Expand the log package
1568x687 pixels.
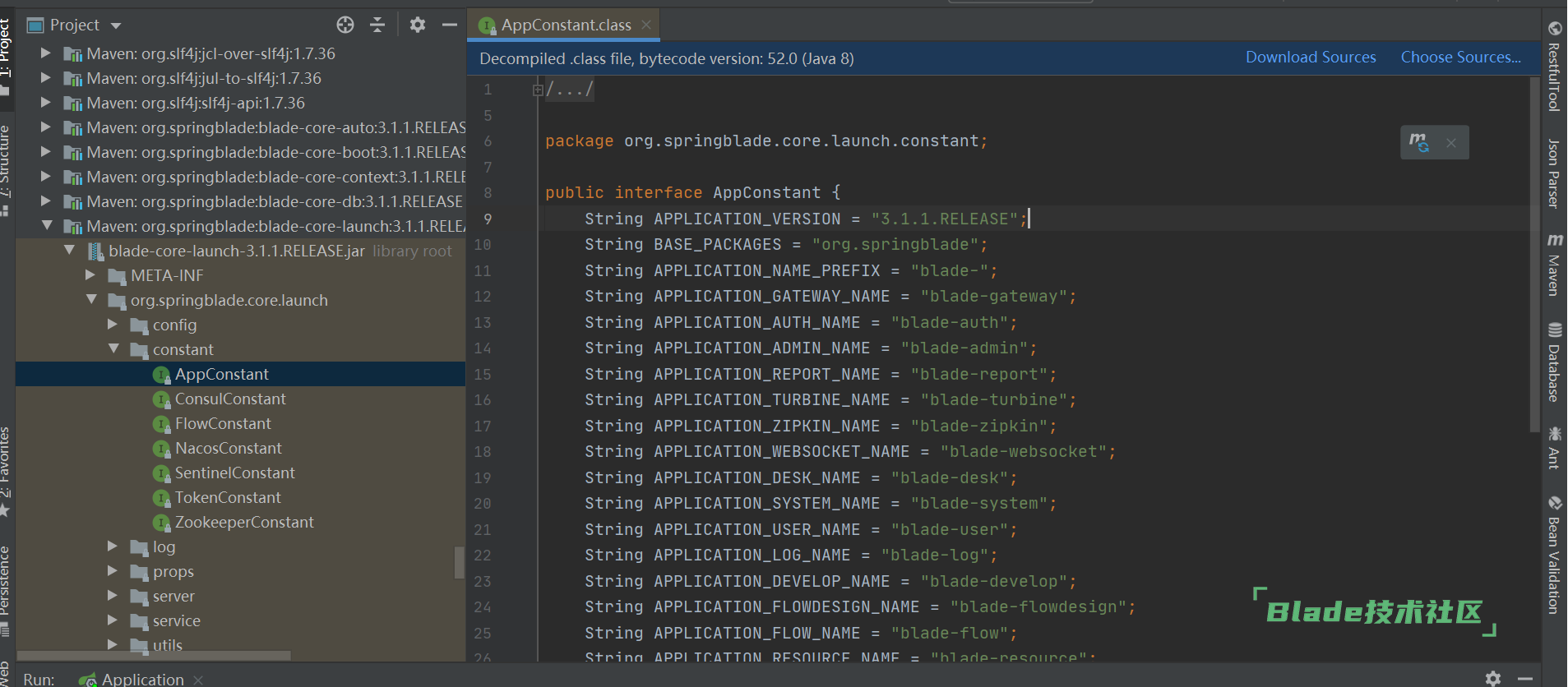(113, 546)
